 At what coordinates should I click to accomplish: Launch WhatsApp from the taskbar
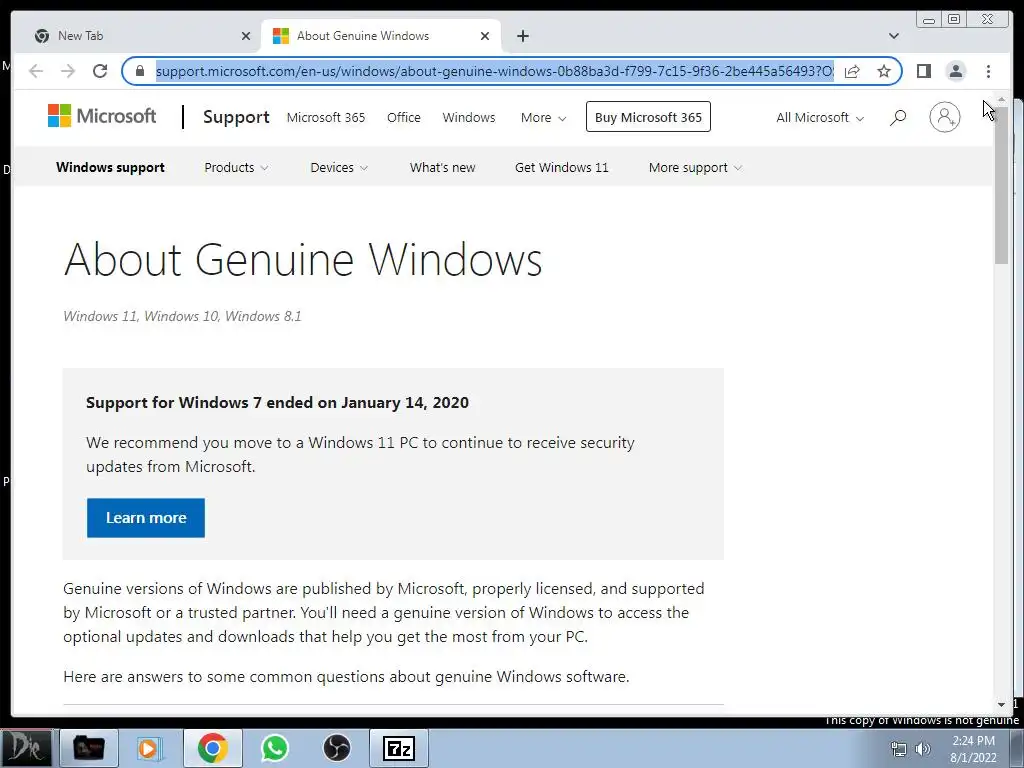click(x=275, y=748)
